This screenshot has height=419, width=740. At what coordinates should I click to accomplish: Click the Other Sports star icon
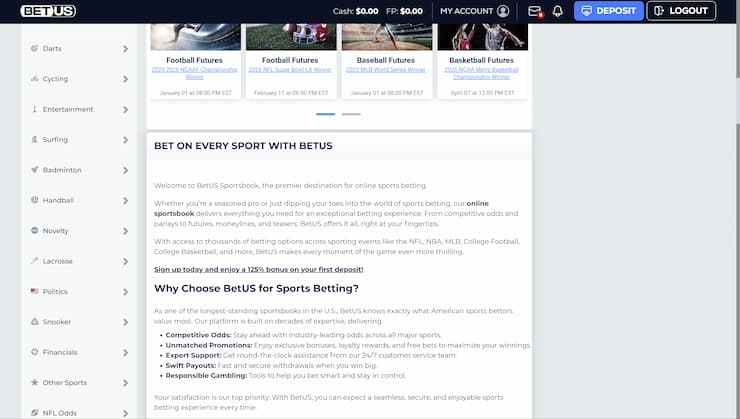coord(34,382)
